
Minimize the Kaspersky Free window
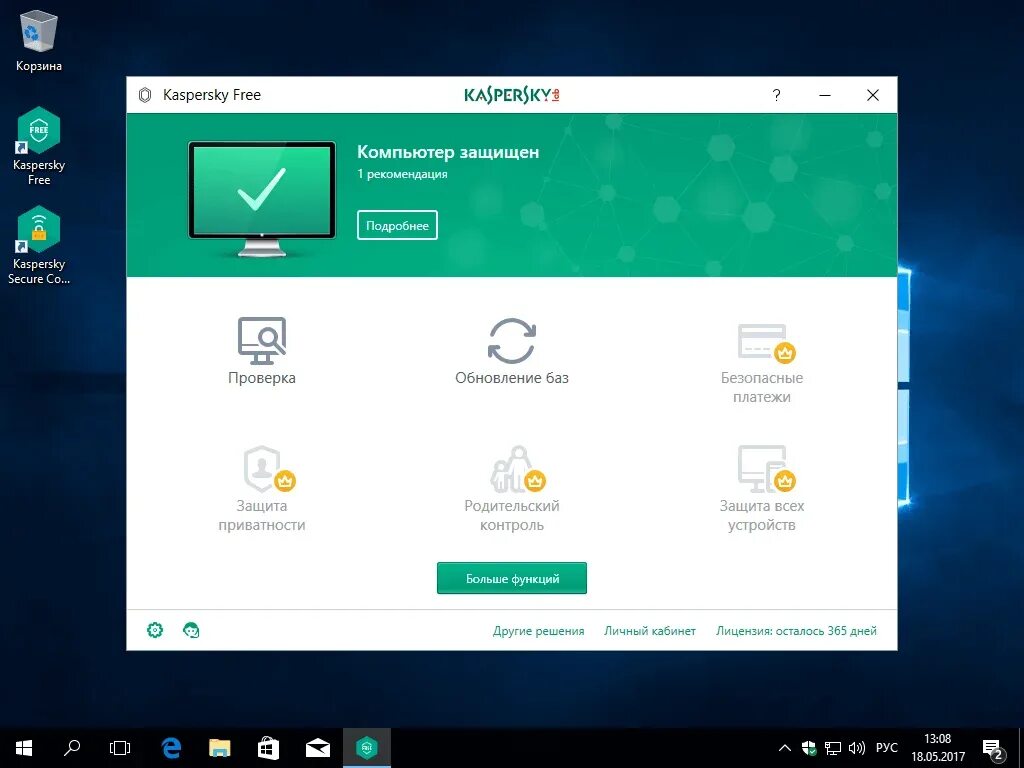tap(825, 95)
